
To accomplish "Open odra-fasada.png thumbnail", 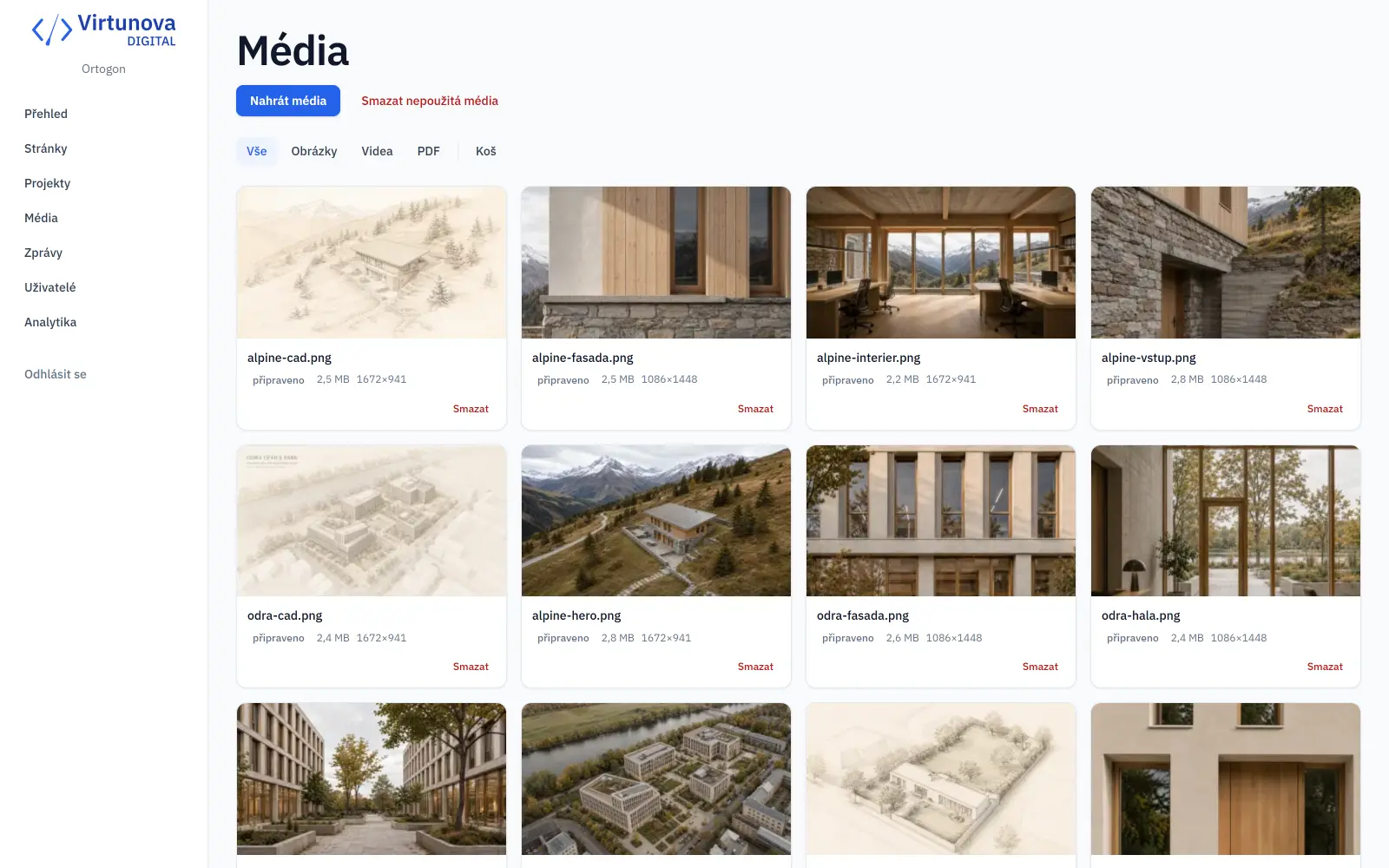I will point(941,521).
